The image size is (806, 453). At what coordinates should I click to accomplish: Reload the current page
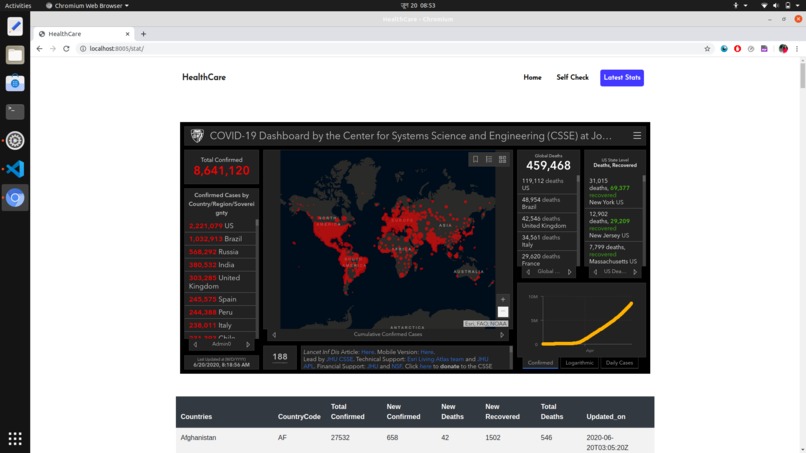(x=66, y=48)
